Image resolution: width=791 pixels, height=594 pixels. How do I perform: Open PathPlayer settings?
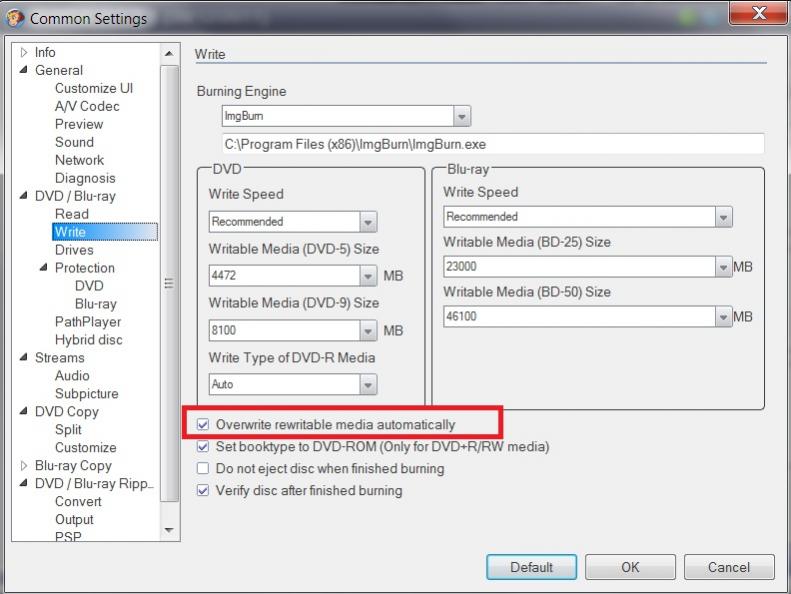click(x=88, y=321)
